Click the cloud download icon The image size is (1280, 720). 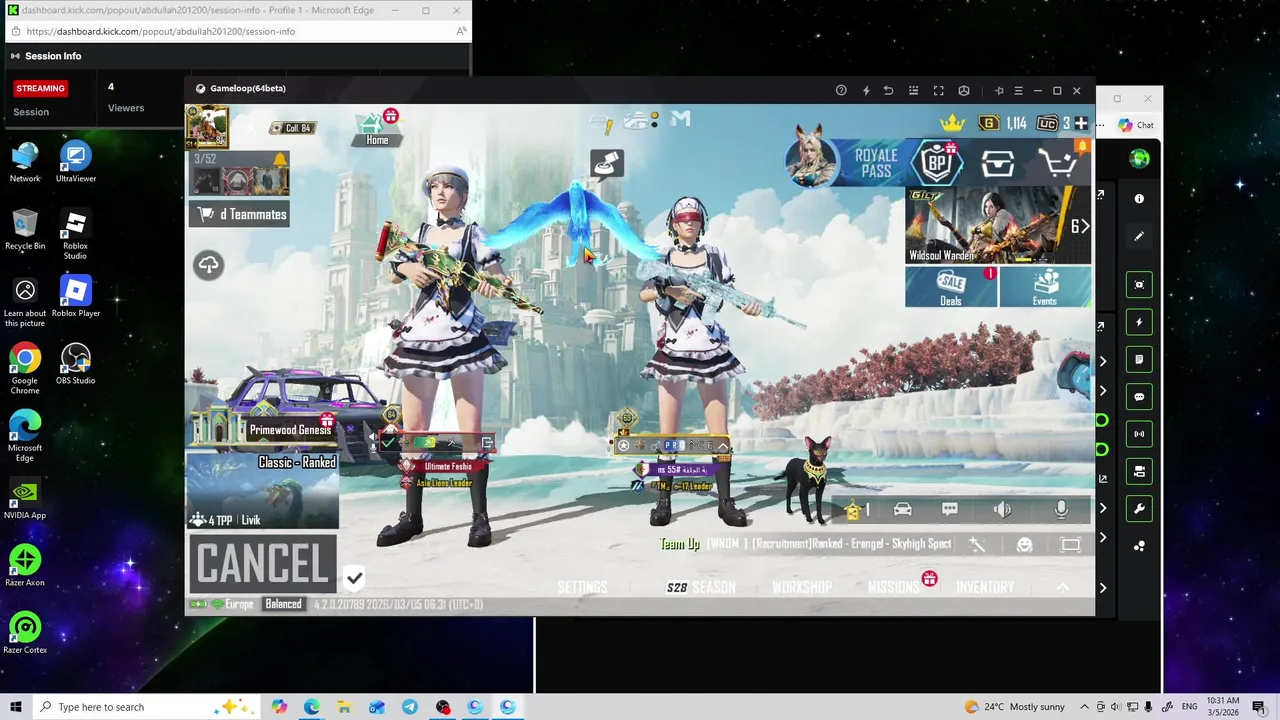point(209,265)
